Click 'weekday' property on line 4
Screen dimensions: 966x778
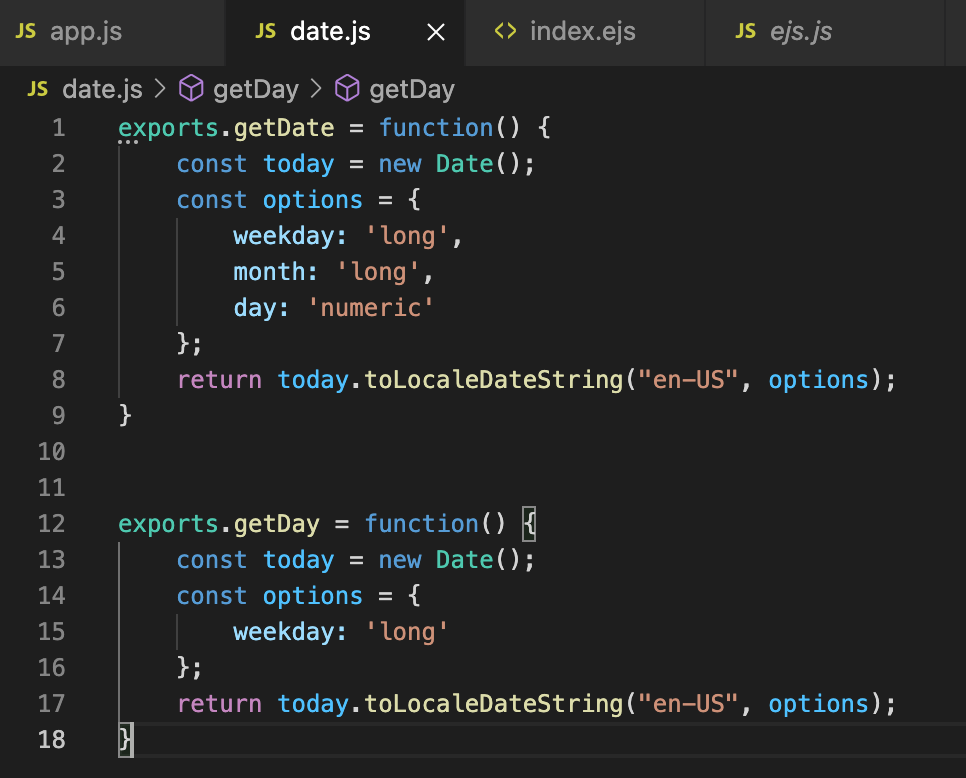(x=284, y=236)
